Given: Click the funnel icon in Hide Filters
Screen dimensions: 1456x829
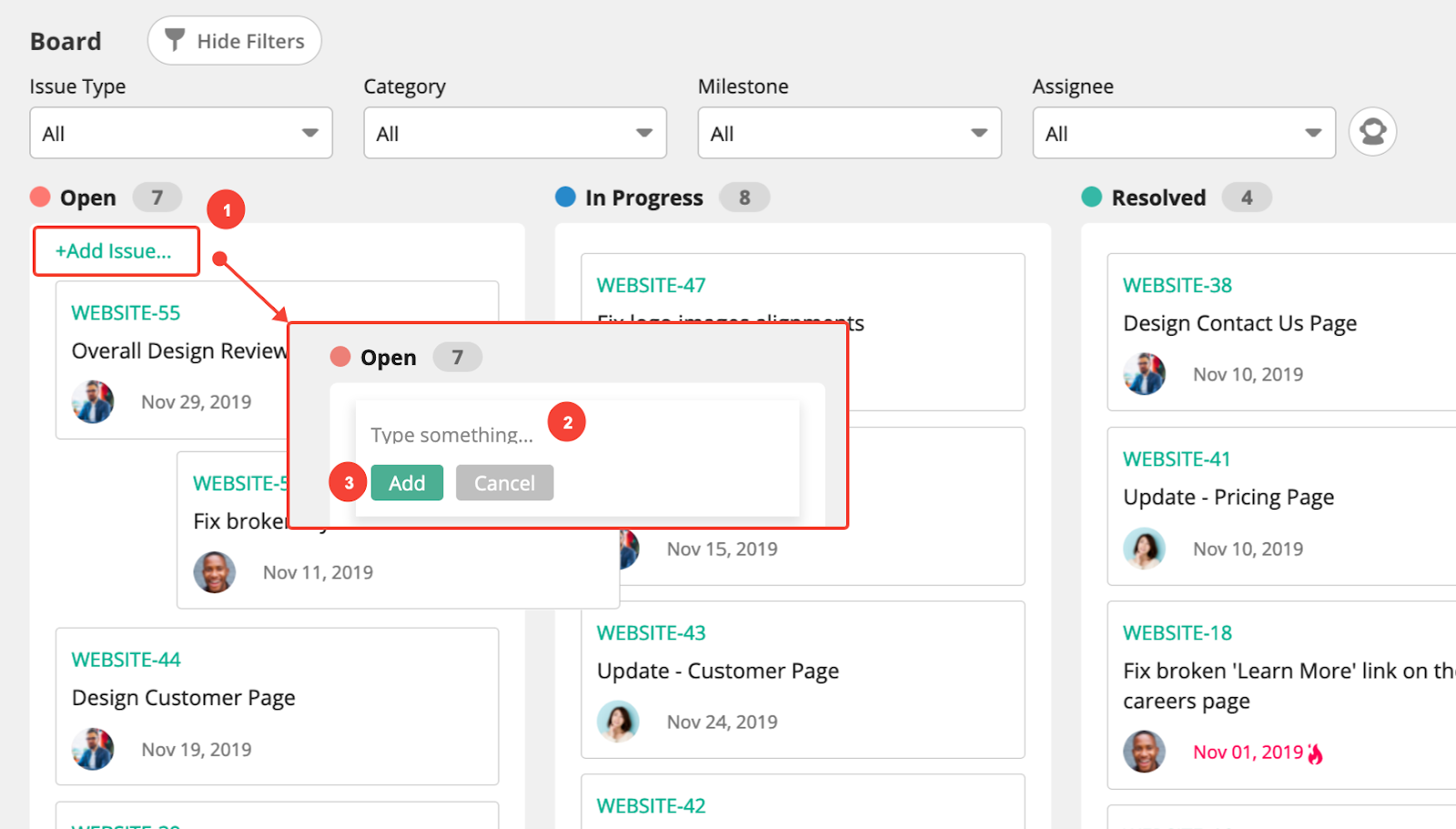Looking at the screenshot, I should 174,40.
